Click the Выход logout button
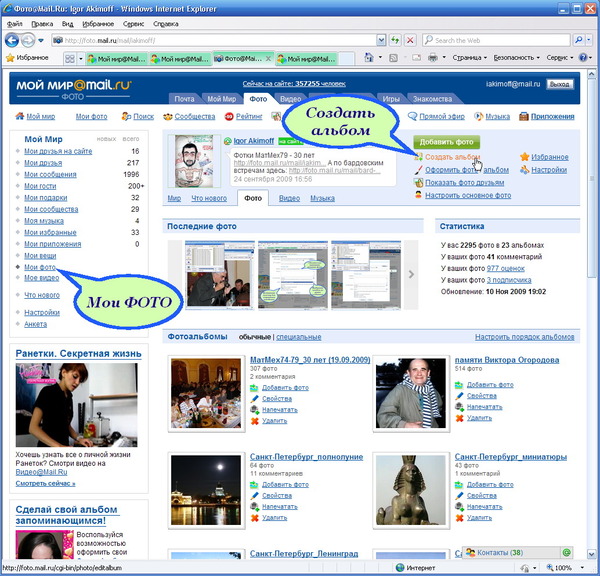 (x=559, y=84)
